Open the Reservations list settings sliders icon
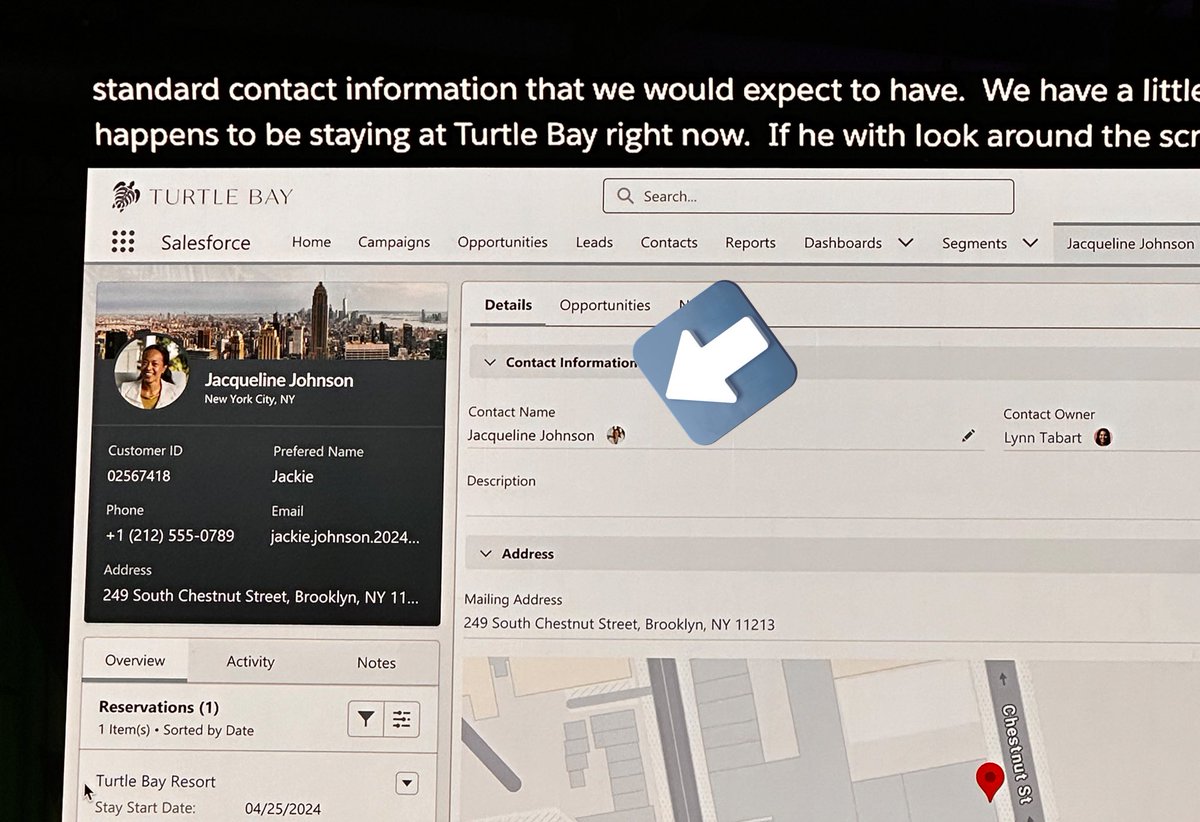This screenshot has width=1200, height=822. pyautogui.click(x=402, y=719)
